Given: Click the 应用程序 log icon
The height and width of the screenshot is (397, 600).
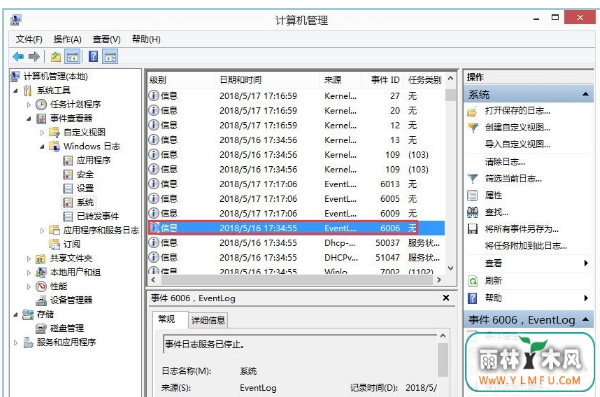Looking at the screenshot, I should (x=68, y=160).
